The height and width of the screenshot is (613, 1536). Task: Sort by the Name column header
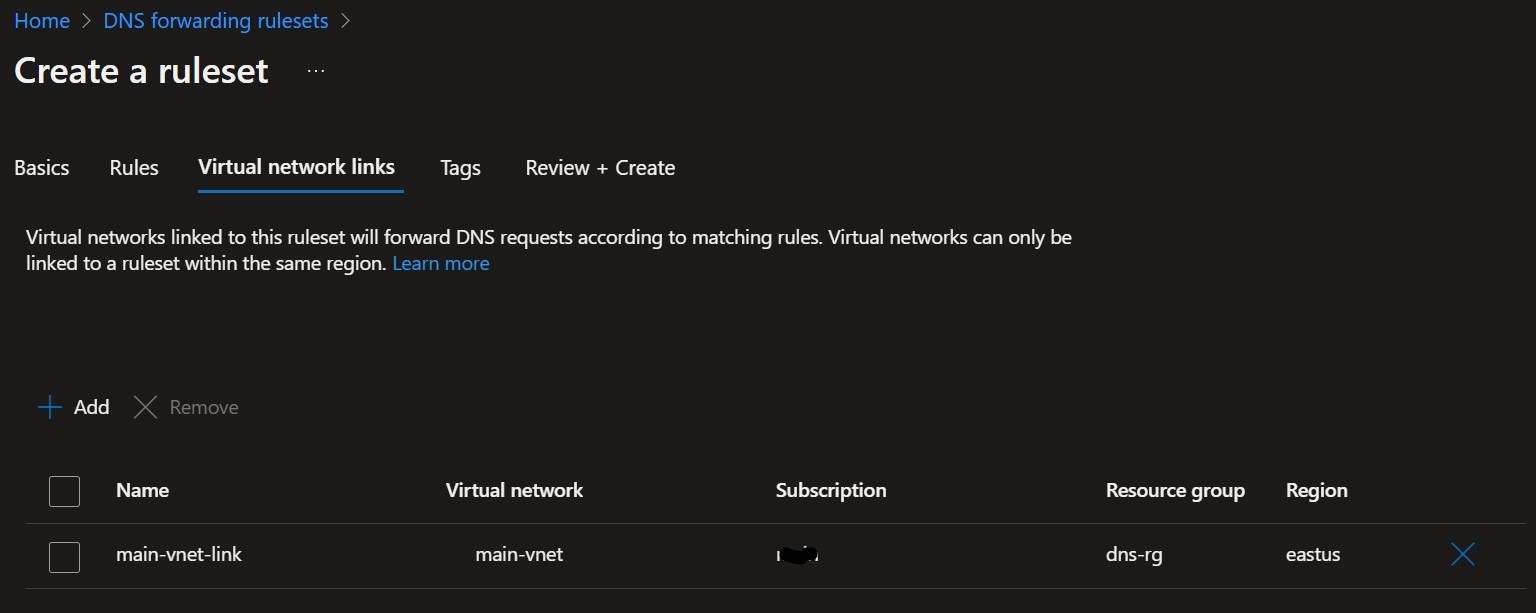pos(141,491)
